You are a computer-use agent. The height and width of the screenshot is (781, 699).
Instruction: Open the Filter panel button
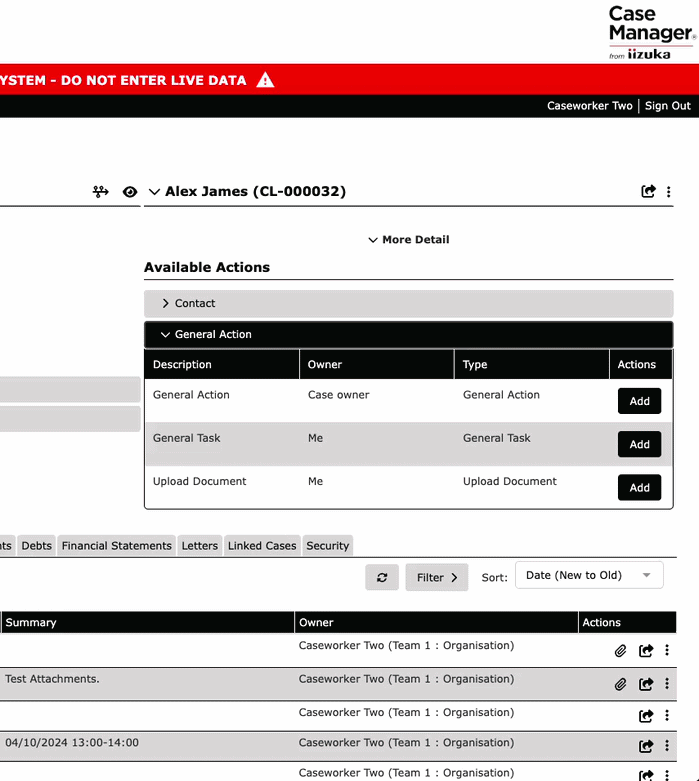pyautogui.click(x=437, y=577)
